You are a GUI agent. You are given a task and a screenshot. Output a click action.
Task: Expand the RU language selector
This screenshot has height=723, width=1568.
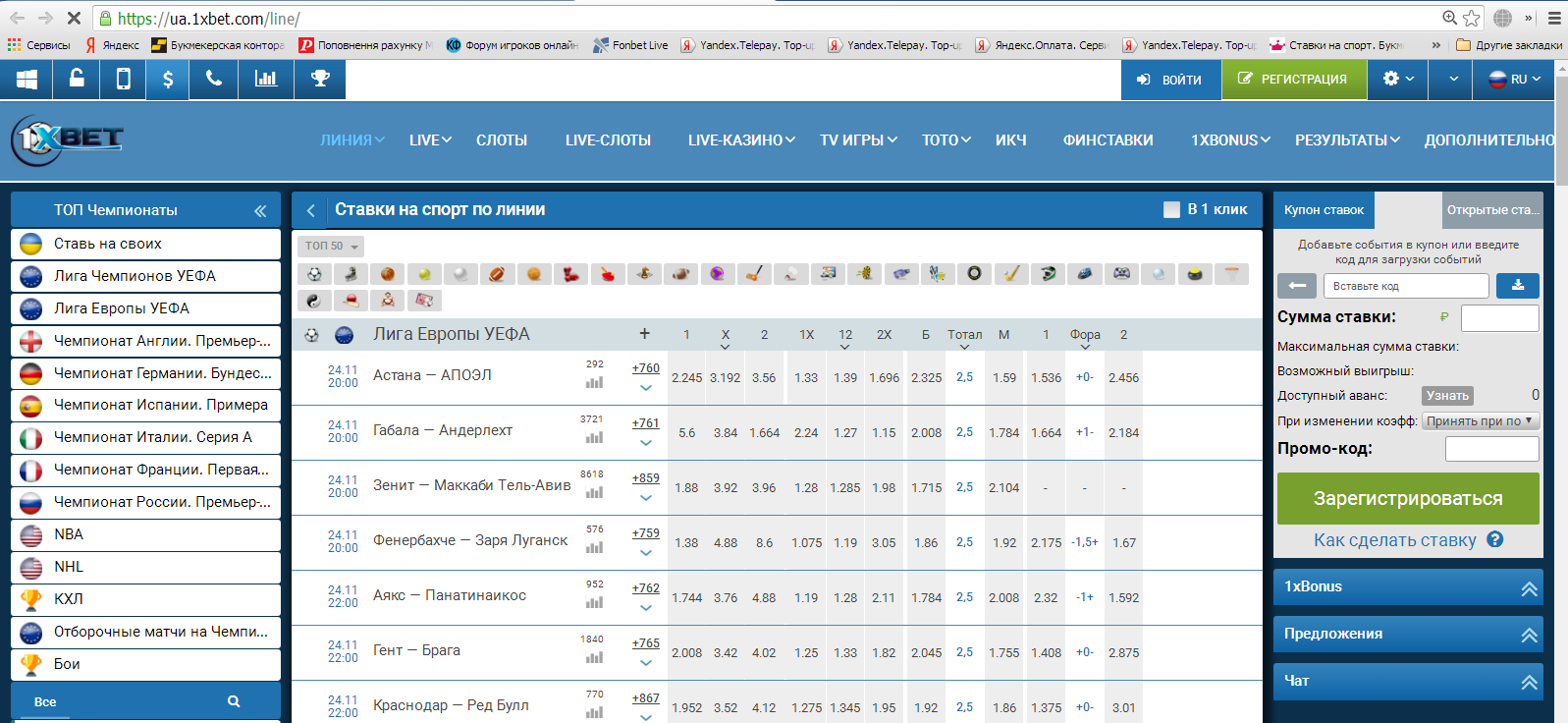[x=1514, y=80]
